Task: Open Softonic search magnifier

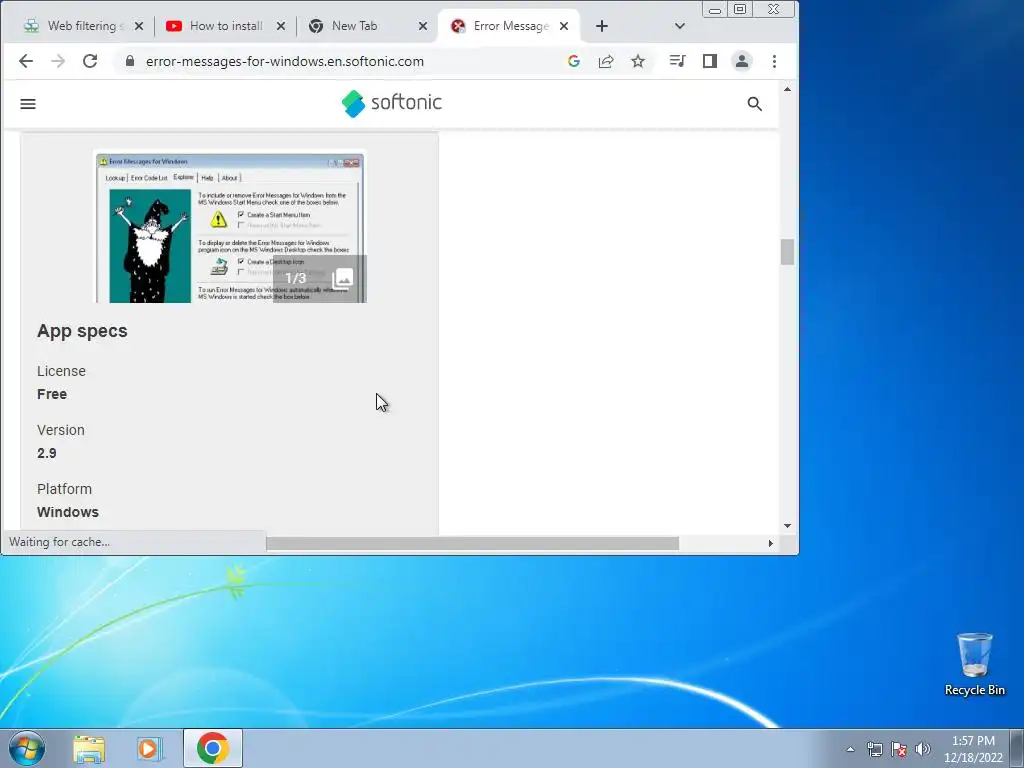Action: 755,104
